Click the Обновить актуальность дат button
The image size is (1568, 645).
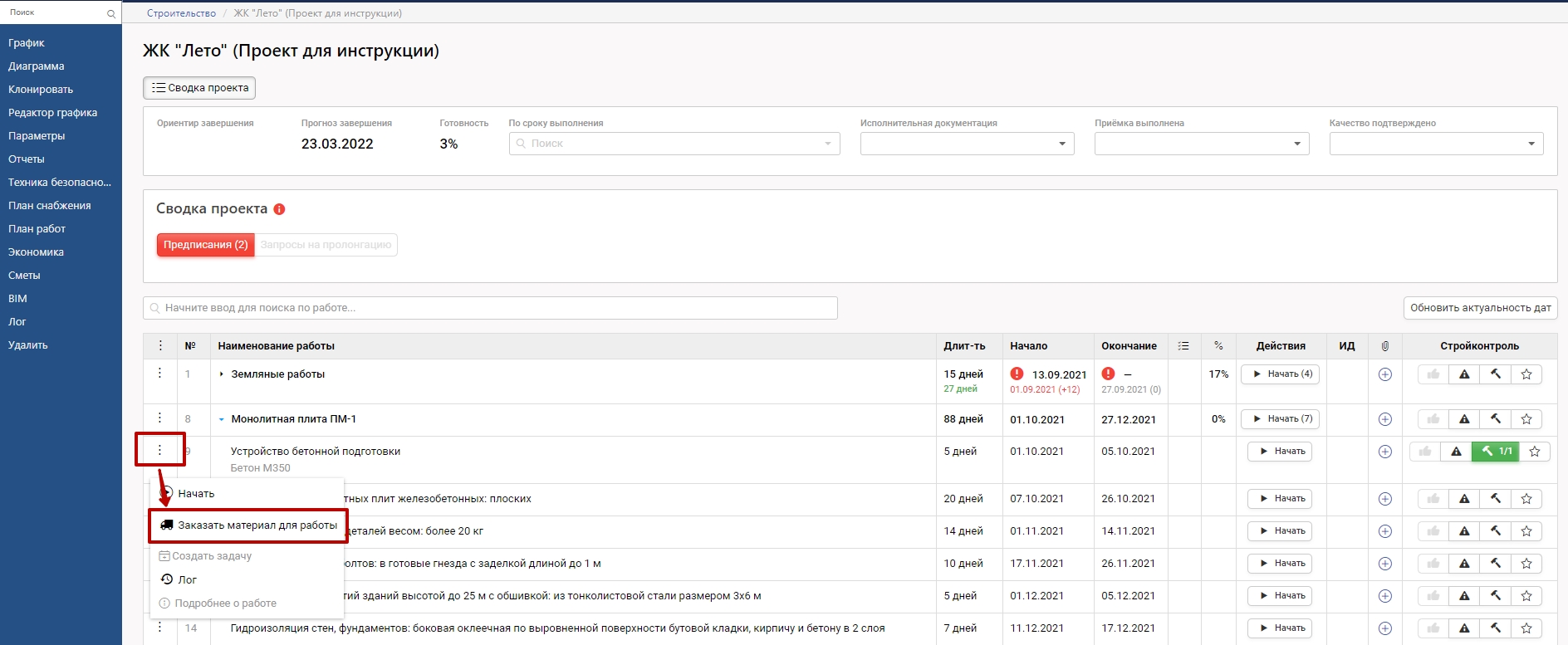(1480, 308)
